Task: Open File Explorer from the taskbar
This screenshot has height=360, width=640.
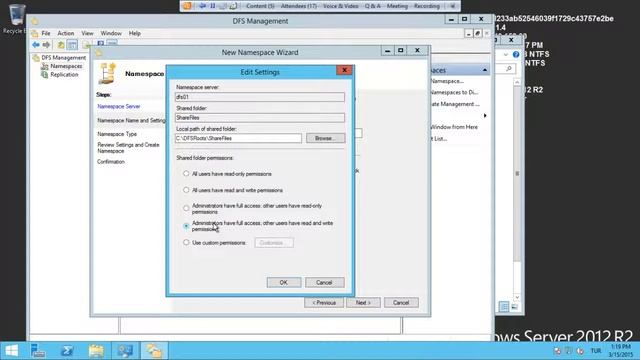Action: 96,351
